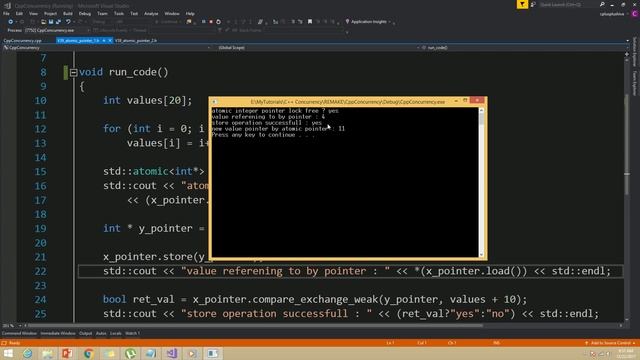
Task: Switch to CppConcurrency.cpp editor tab
Action: pos(22,41)
